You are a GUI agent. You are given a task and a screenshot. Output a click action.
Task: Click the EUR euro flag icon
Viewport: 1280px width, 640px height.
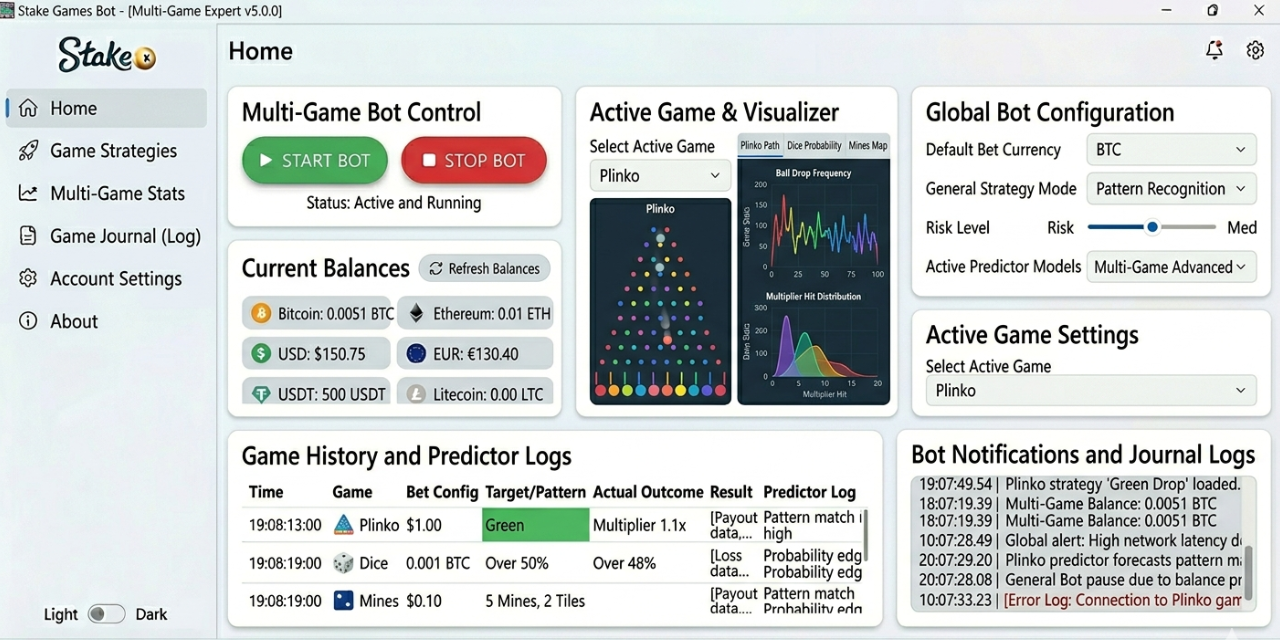pyautogui.click(x=416, y=353)
